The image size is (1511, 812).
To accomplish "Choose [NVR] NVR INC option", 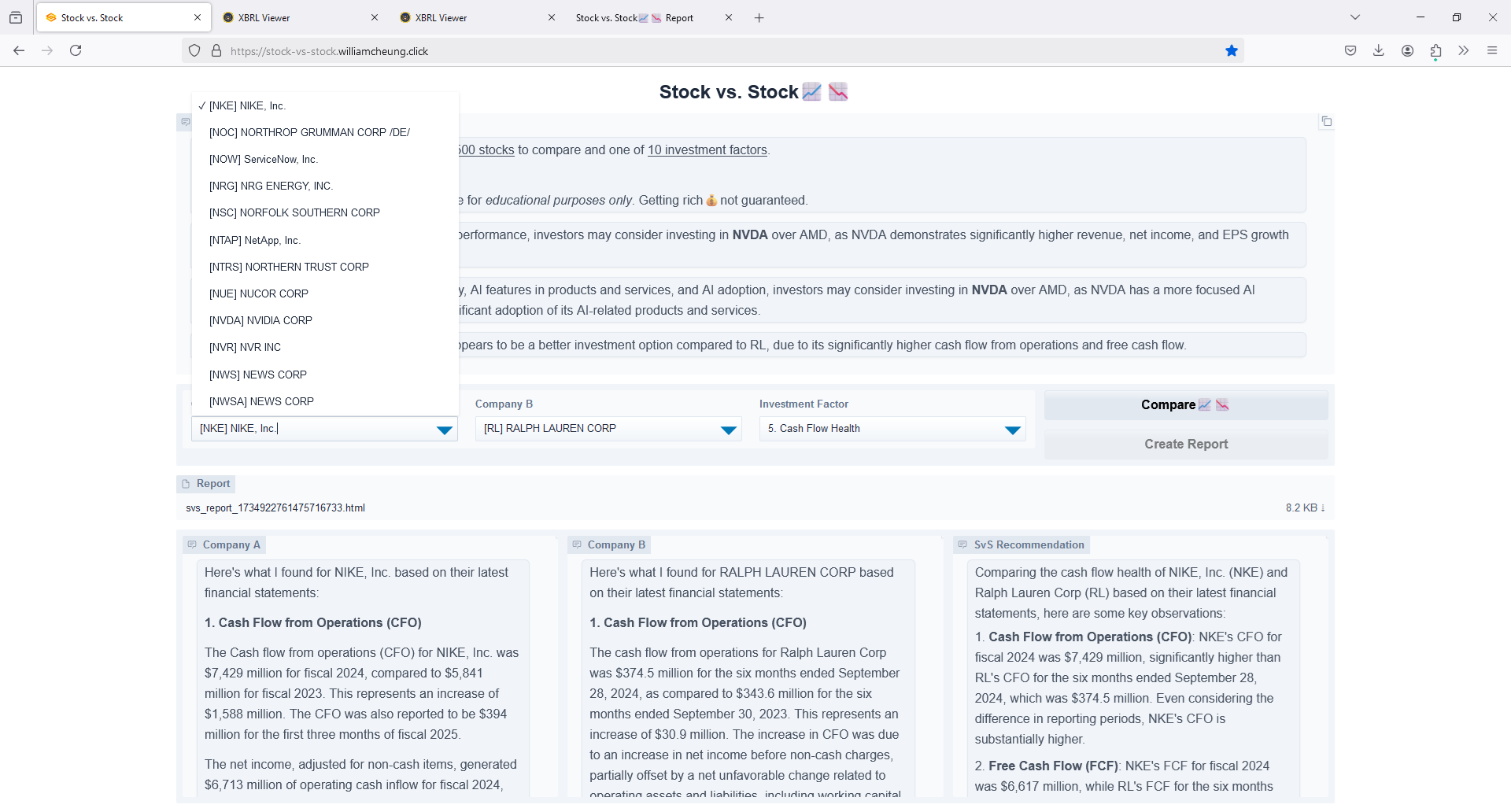I will 325,347.
